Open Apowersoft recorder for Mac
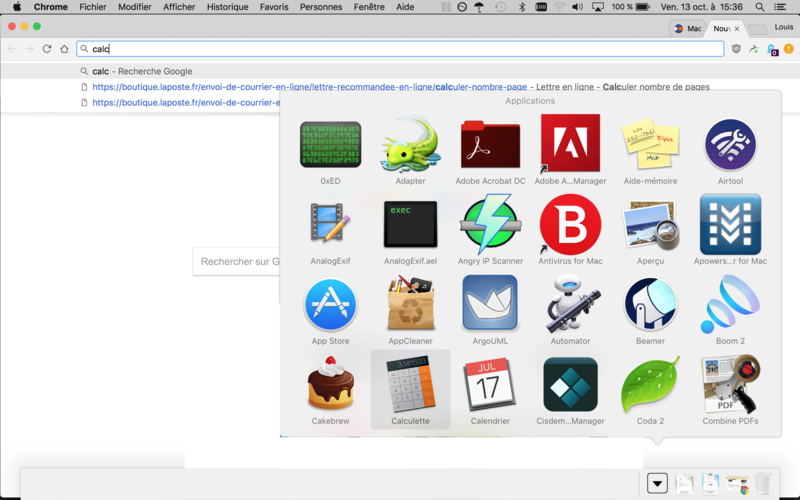 coord(730,224)
